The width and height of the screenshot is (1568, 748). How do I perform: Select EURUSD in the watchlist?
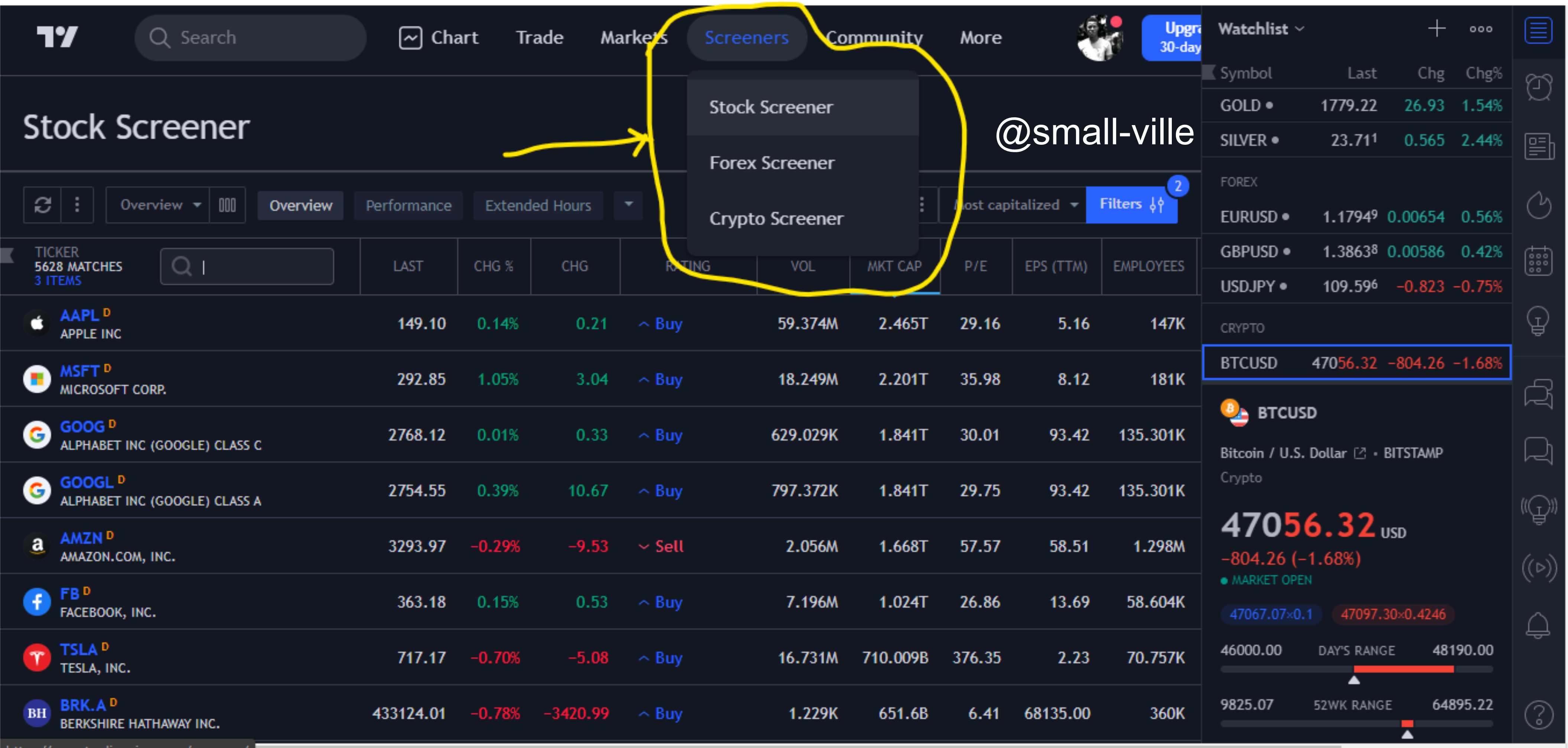pyautogui.click(x=1357, y=217)
